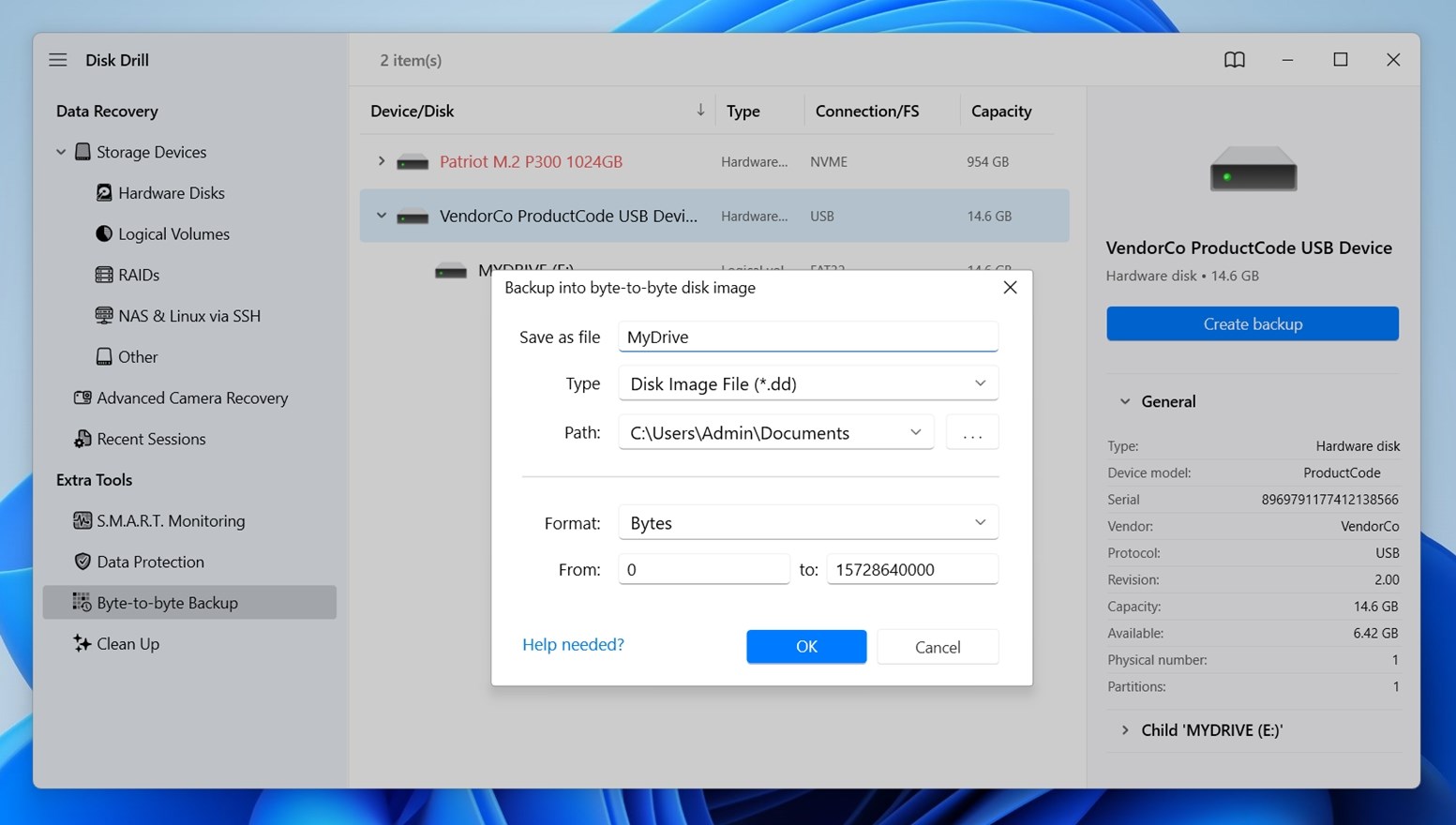This screenshot has width=1456, height=825.
Task: Collapse the VendorCo ProductCode USB row
Action: point(382,216)
